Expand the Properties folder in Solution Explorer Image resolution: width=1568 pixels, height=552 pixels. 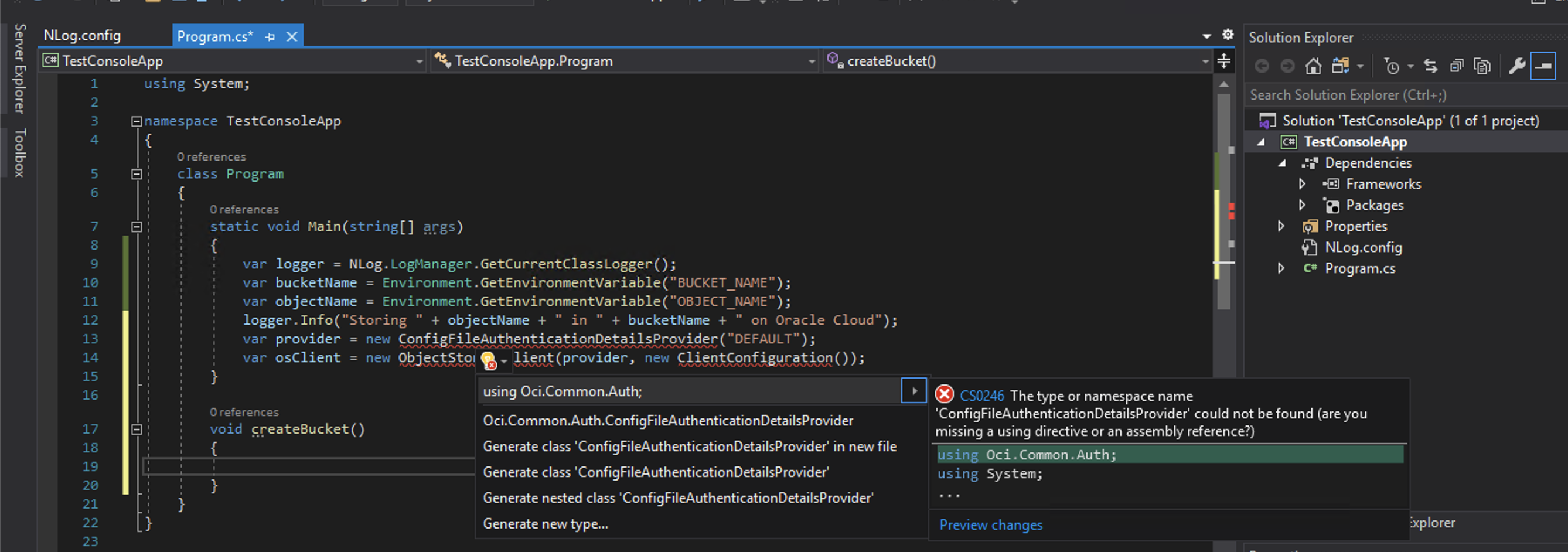(1281, 226)
